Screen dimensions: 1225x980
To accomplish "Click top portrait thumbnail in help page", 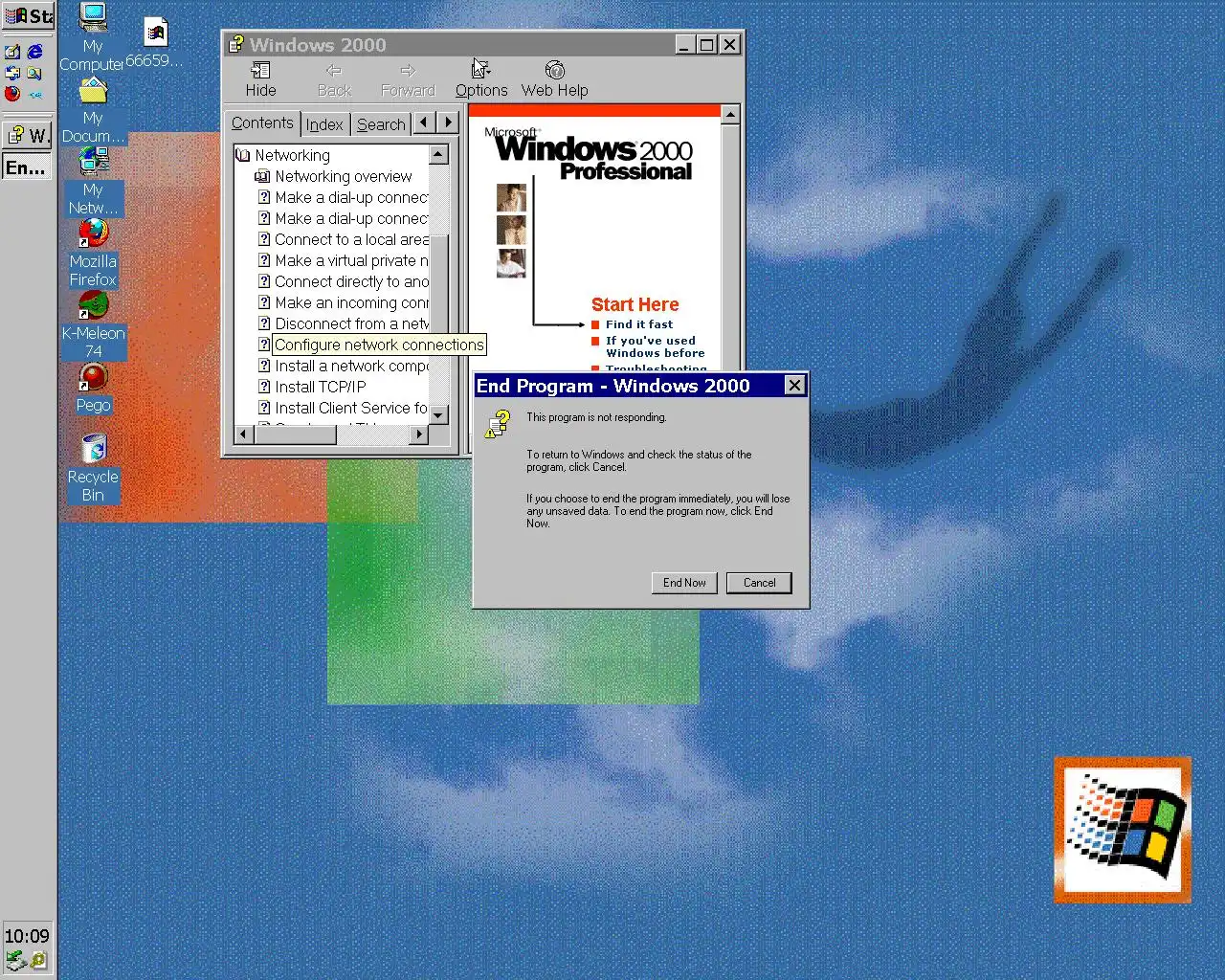I will point(511,197).
